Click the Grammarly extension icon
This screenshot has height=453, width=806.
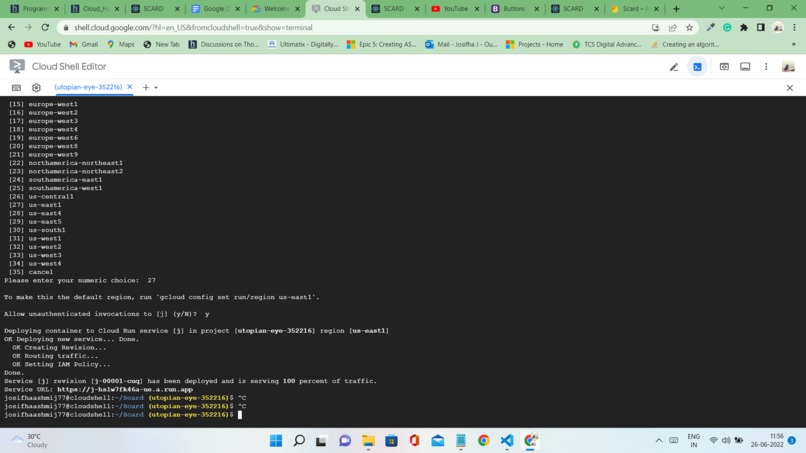(727, 28)
